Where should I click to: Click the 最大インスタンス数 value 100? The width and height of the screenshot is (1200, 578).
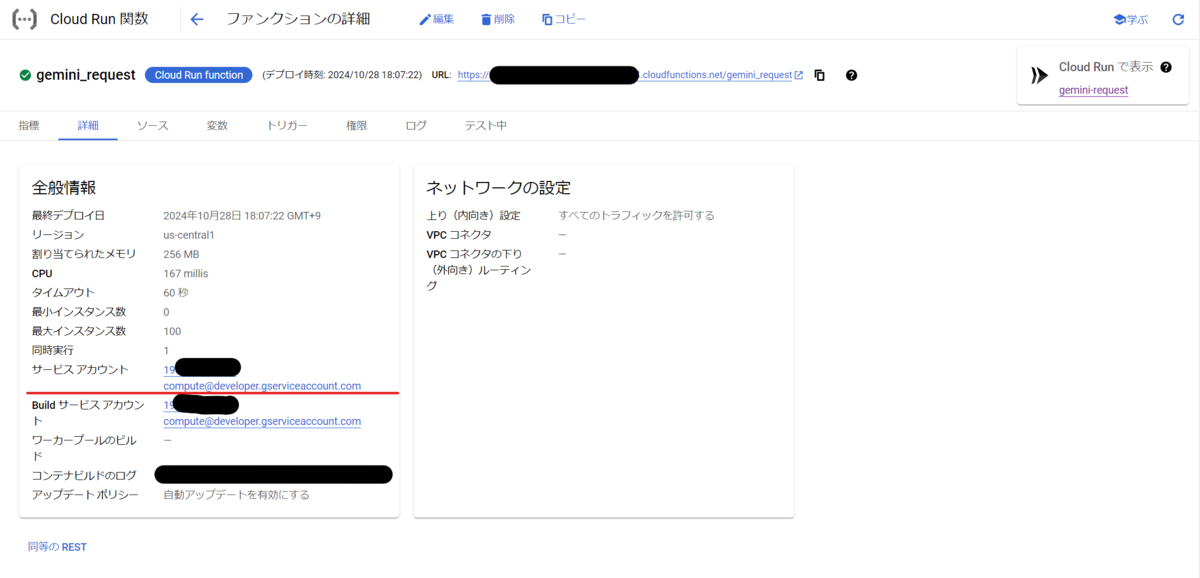pos(172,331)
